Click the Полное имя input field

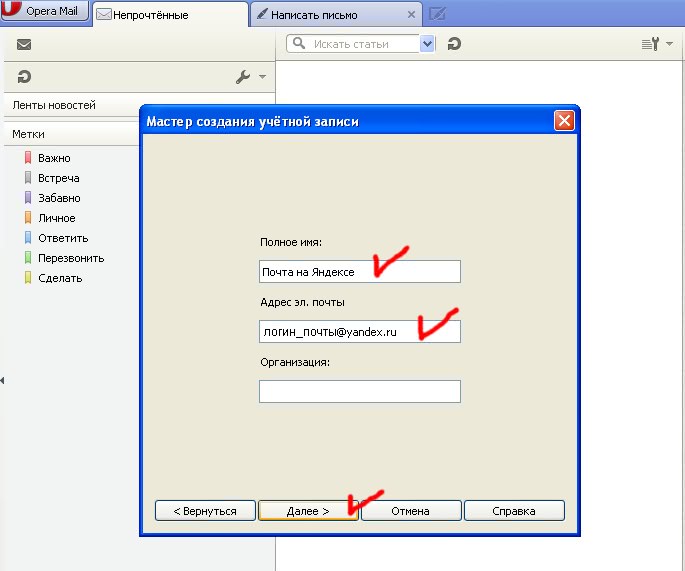coord(360,271)
